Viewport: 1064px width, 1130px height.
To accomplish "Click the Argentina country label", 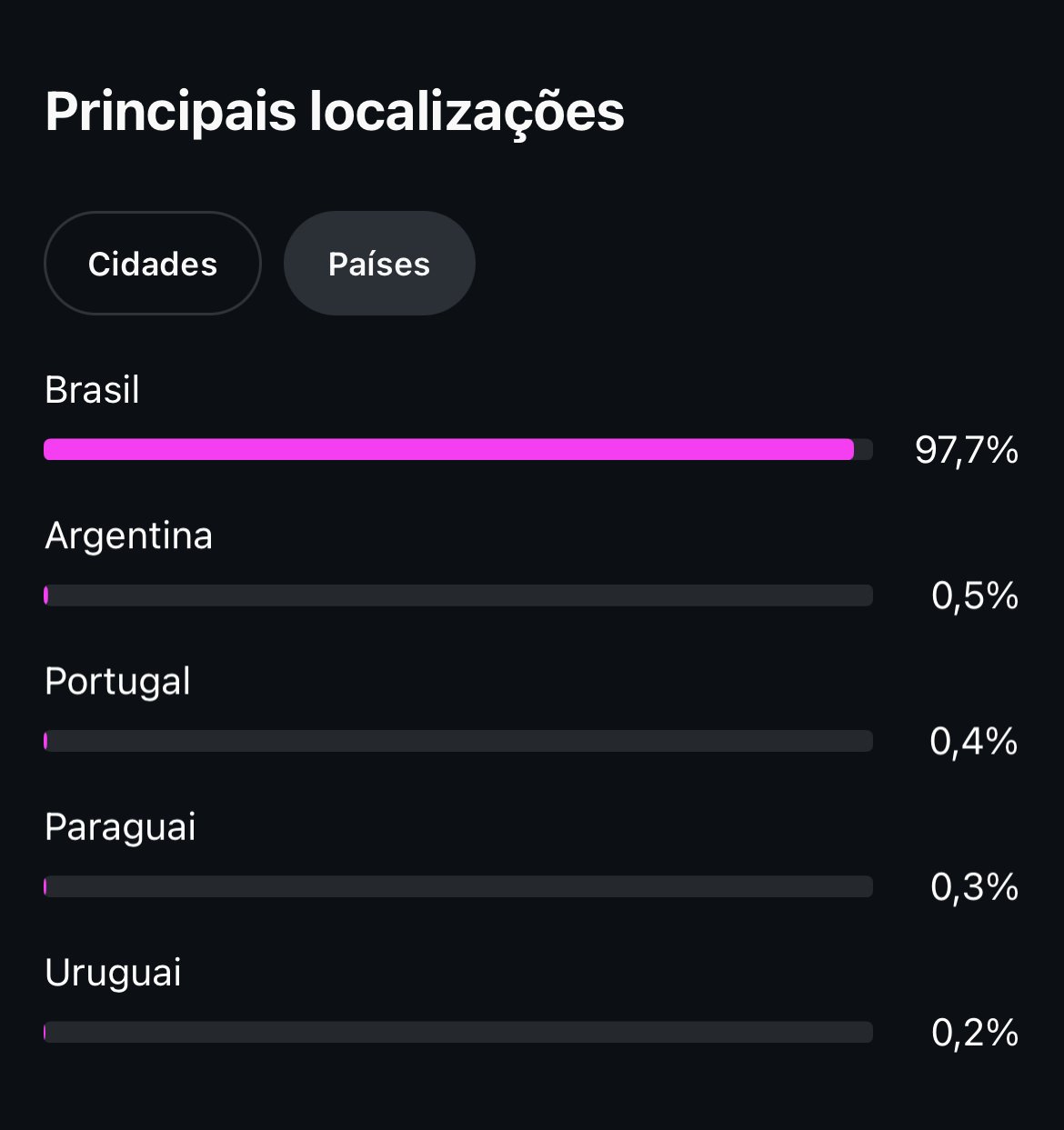I will coord(128,536).
